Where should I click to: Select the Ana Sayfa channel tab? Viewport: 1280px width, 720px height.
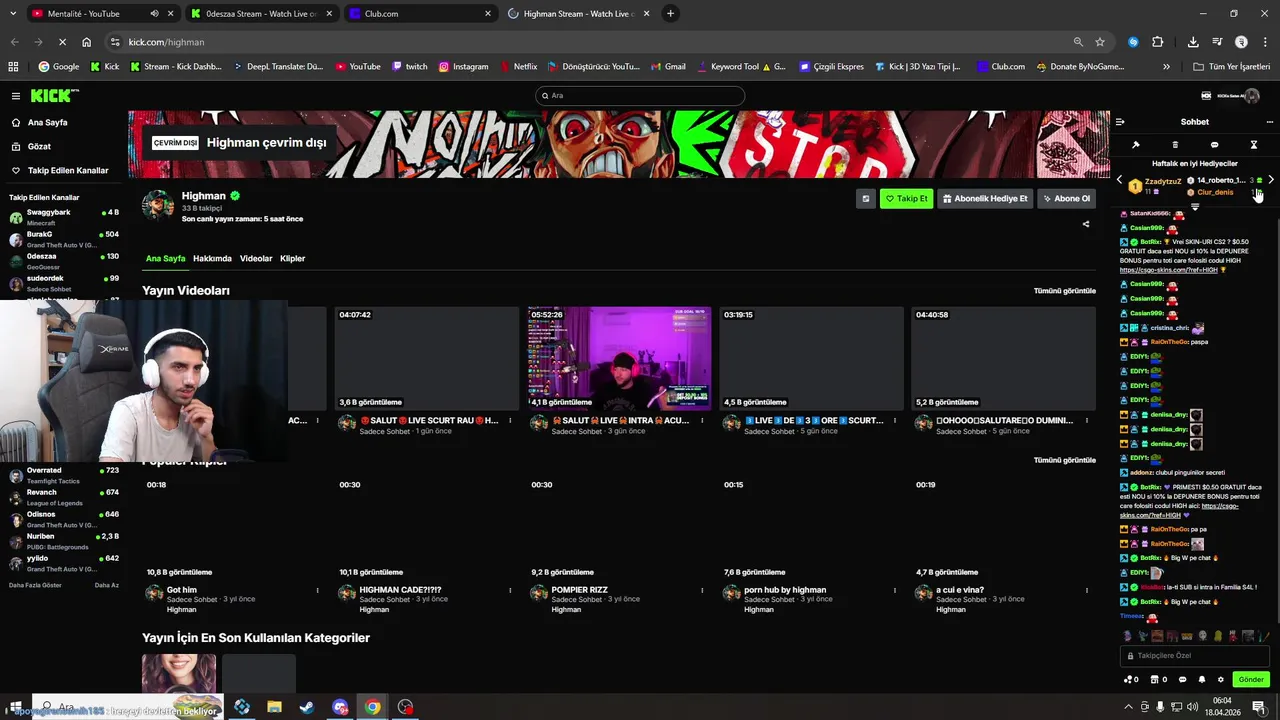[165, 258]
